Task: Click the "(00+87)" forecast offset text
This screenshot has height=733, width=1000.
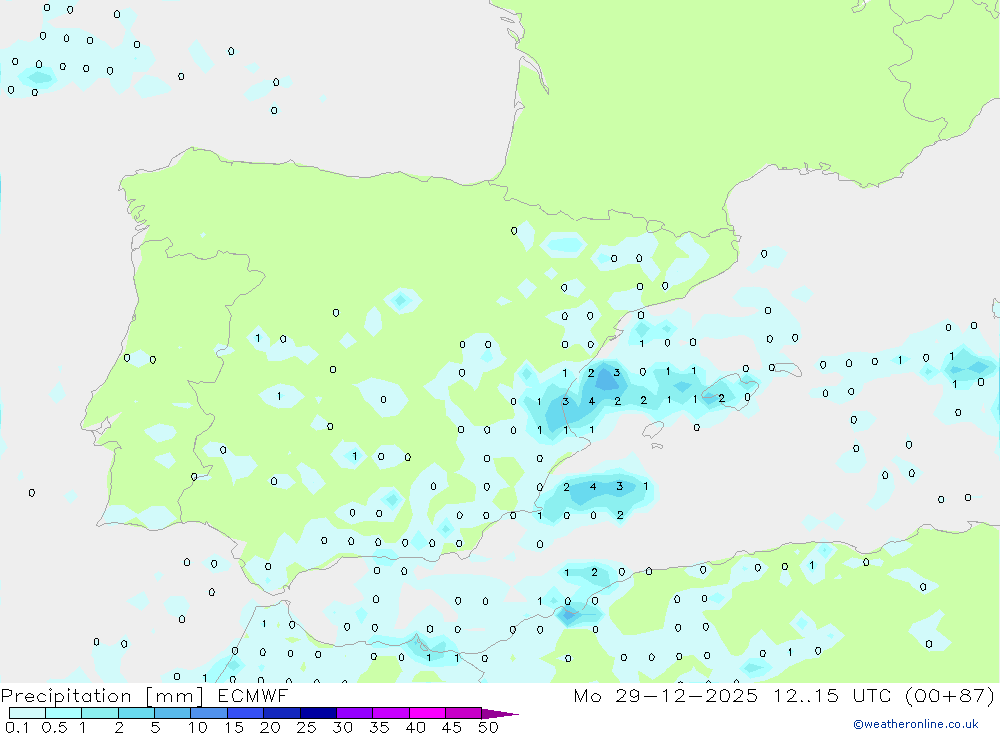Action: tap(950, 696)
